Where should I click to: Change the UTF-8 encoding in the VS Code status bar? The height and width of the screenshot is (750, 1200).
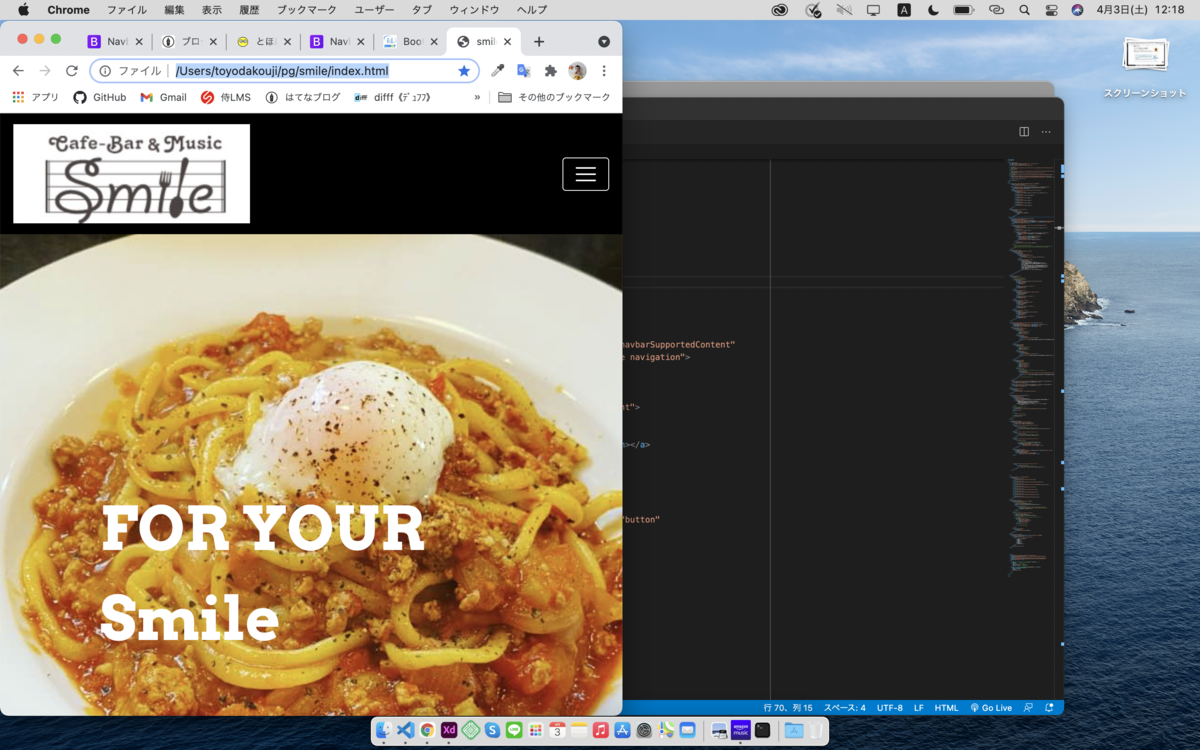click(x=890, y=708)
